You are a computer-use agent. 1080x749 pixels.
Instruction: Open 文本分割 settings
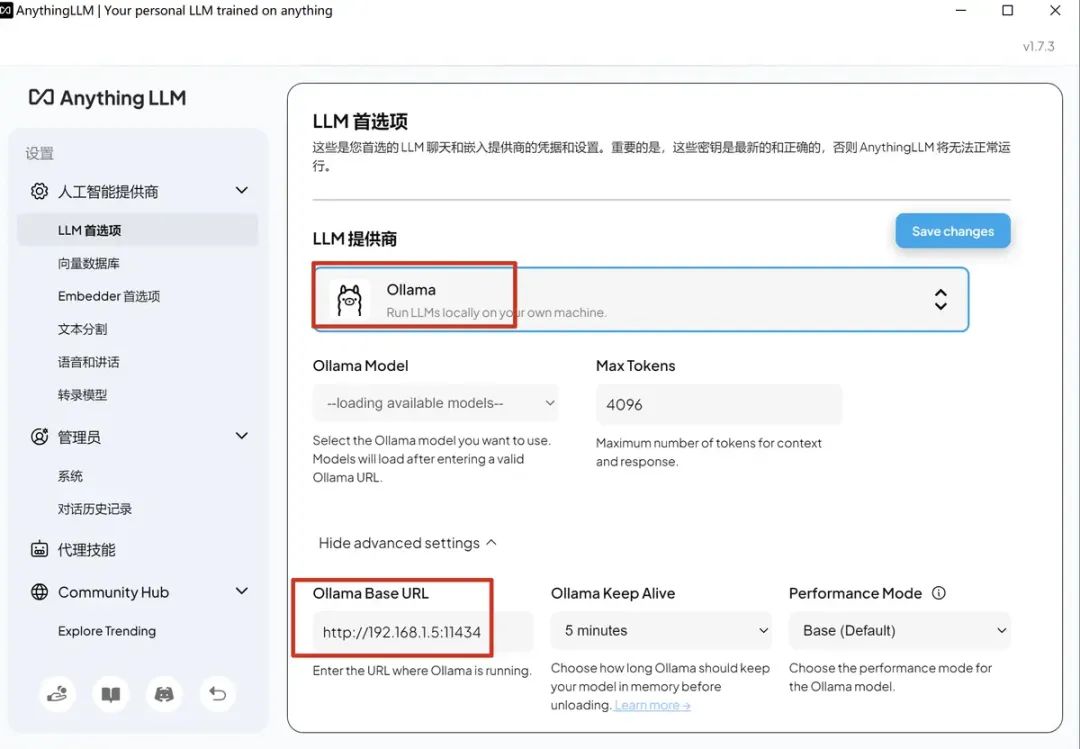tap(83, 329)
